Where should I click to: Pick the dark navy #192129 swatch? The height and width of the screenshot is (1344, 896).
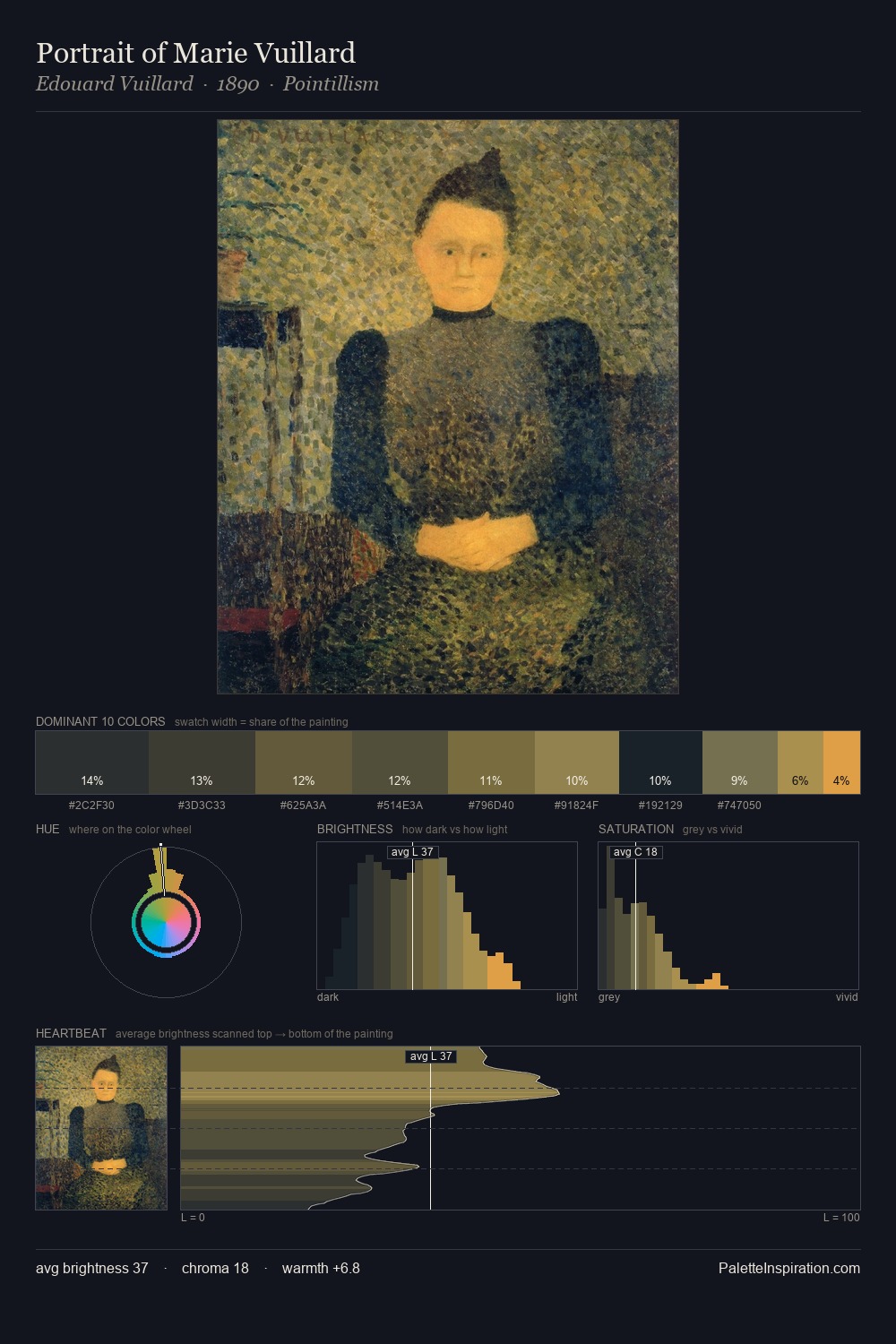pyautogui.click(x=660, y=762)
